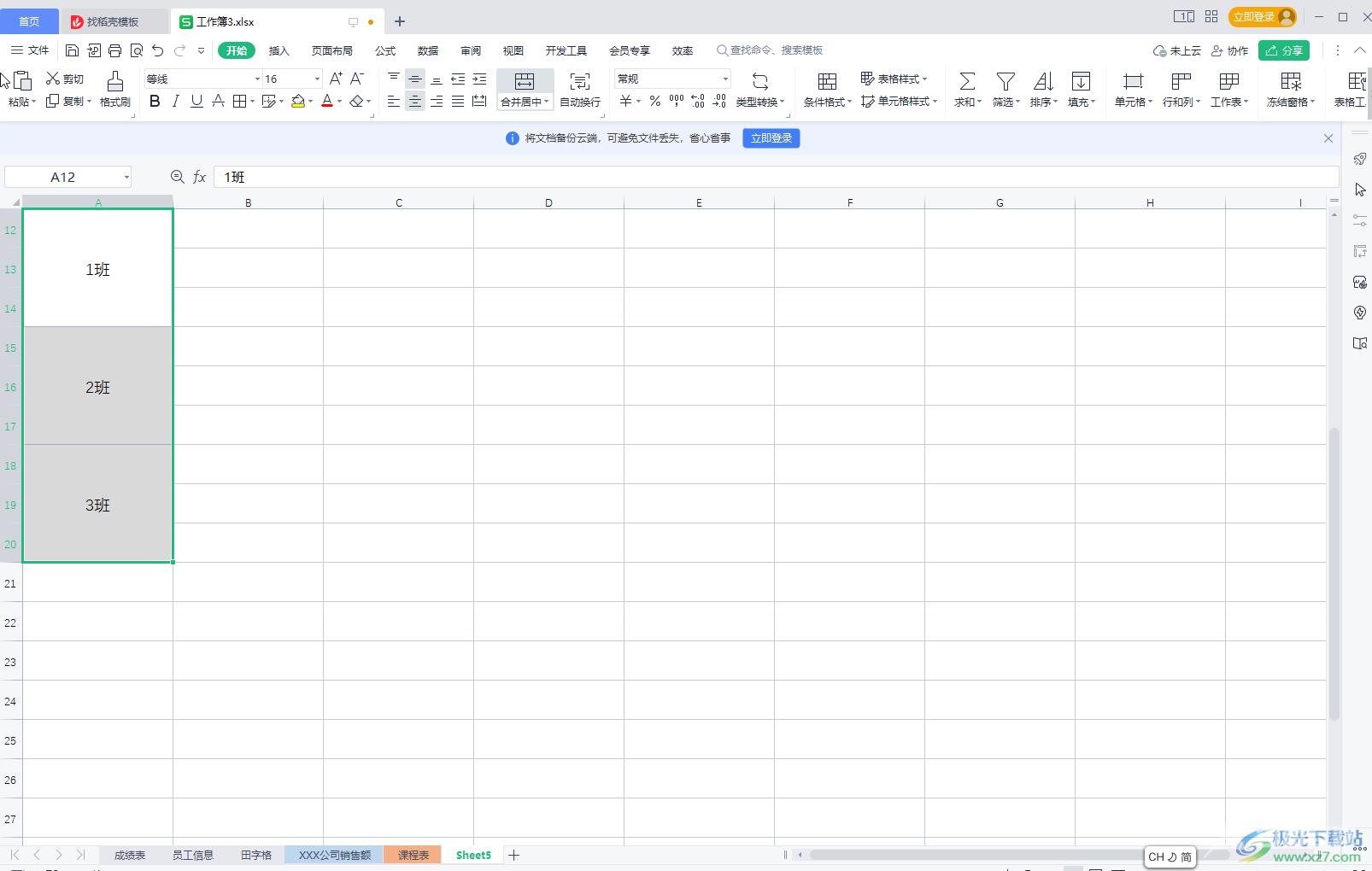Image resolution: width=1372 pixels, height=871 pixels.
Task: Apply percent style format
Action: (x=654, y=101)
